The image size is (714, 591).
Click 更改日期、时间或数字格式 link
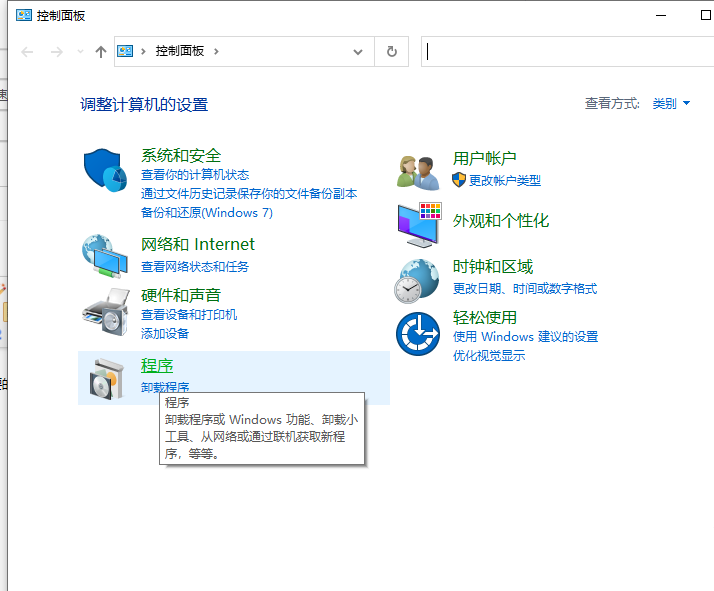tap(524, 289)
